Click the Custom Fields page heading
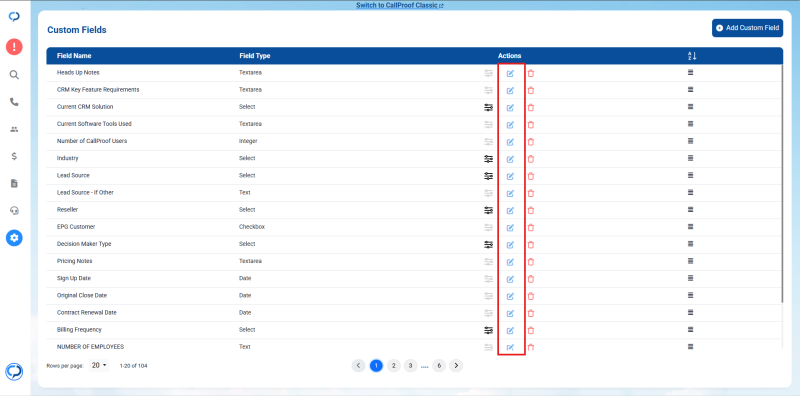The height and width of the screenshot is (396, 800). tap(77, 30)
